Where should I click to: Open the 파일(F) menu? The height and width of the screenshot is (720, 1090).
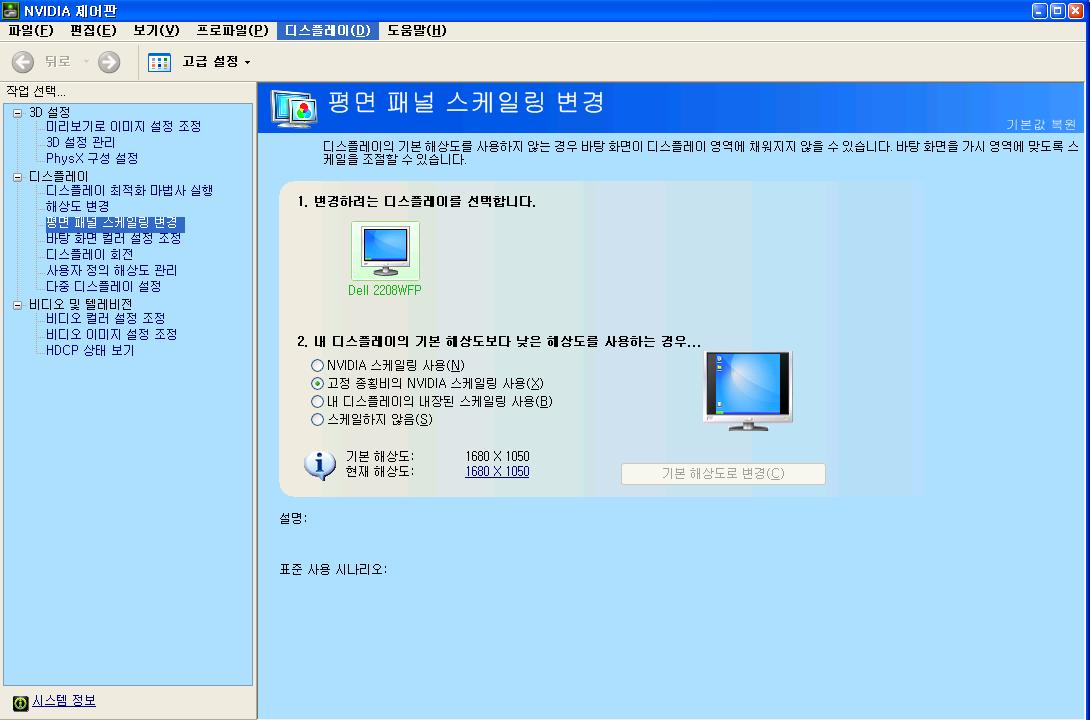point(31,31)
